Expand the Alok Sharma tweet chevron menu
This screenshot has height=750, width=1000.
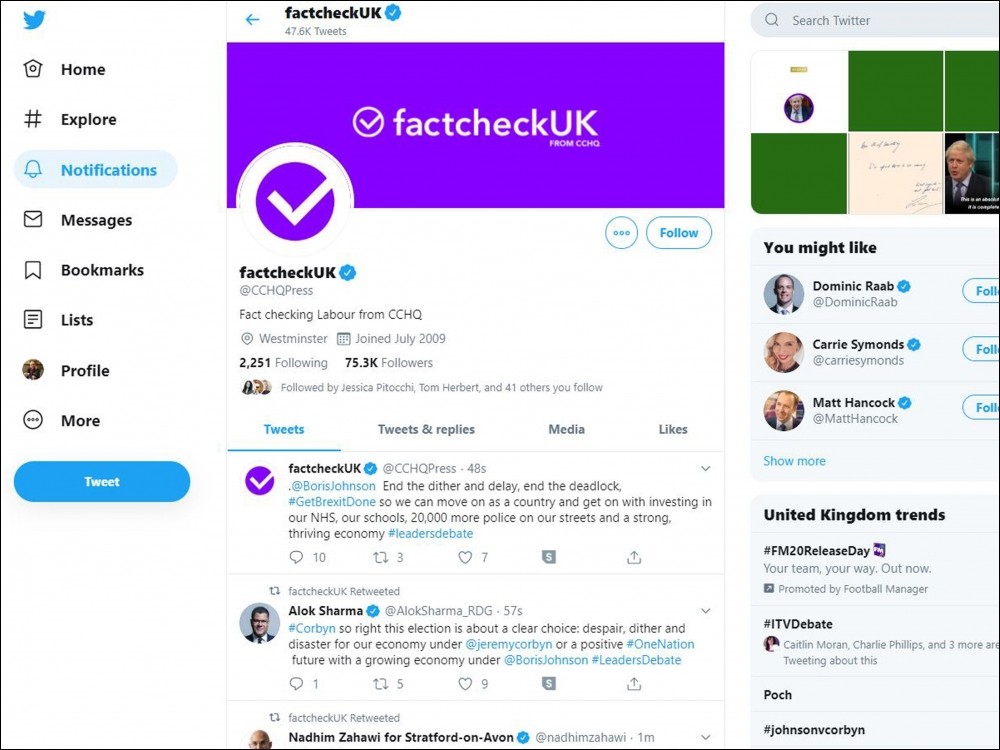(x=705, y=610)
